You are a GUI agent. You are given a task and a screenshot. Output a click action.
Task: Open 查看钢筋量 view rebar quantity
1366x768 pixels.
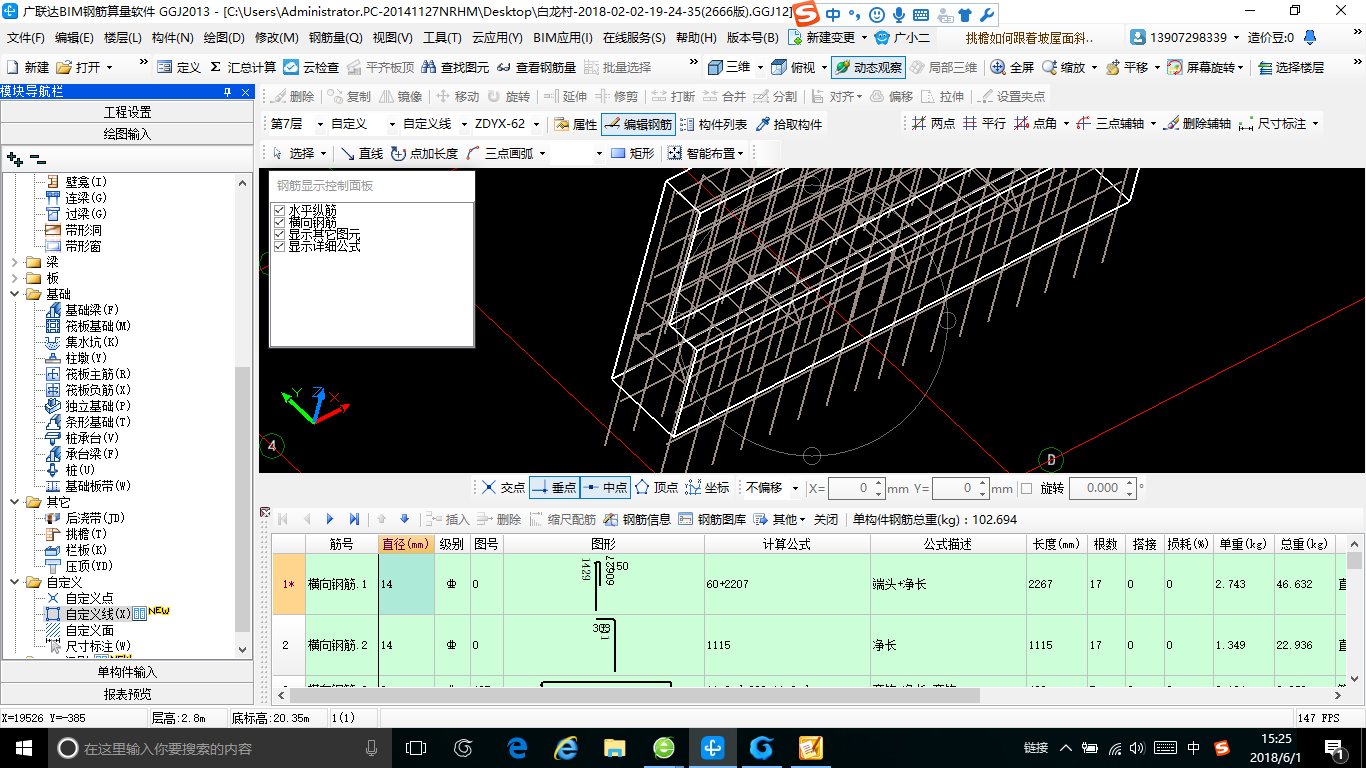pyautogui.click(x=536, y=67)
